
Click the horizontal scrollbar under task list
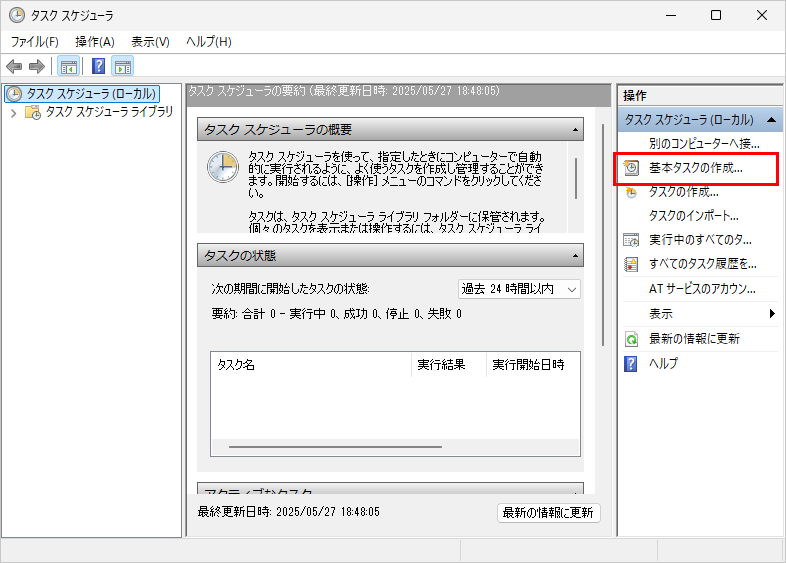[x=335, y=446]
